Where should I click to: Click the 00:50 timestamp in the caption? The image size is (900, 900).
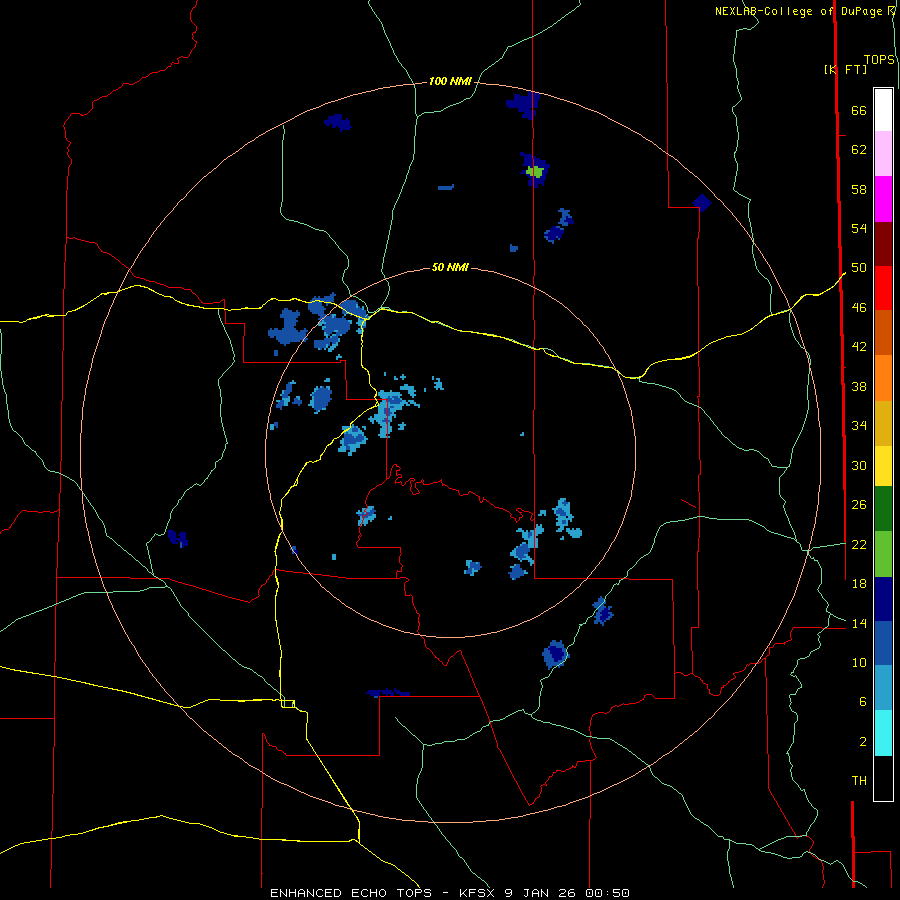click(x=608, y=893)
